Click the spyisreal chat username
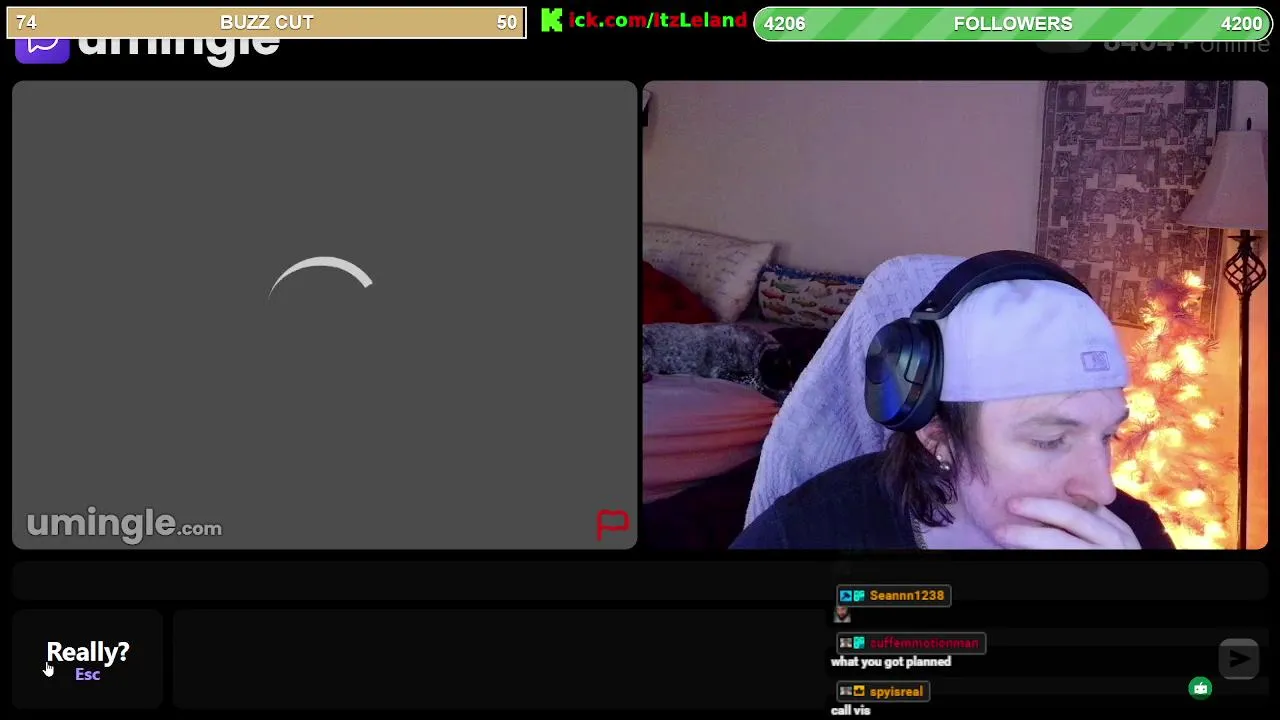 pyautogui.click(x=896, y=691)
